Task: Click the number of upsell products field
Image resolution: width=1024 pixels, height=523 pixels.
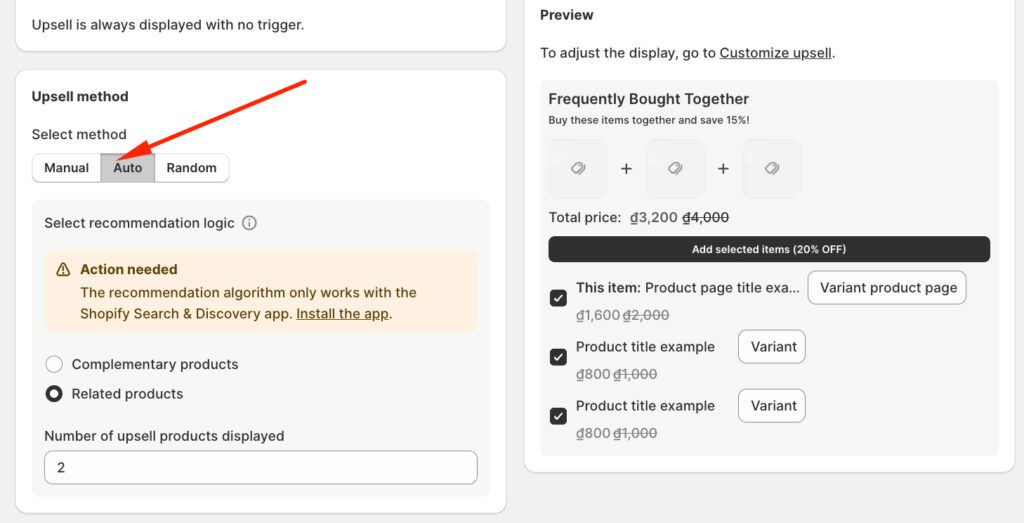Action: pos(260,467)
